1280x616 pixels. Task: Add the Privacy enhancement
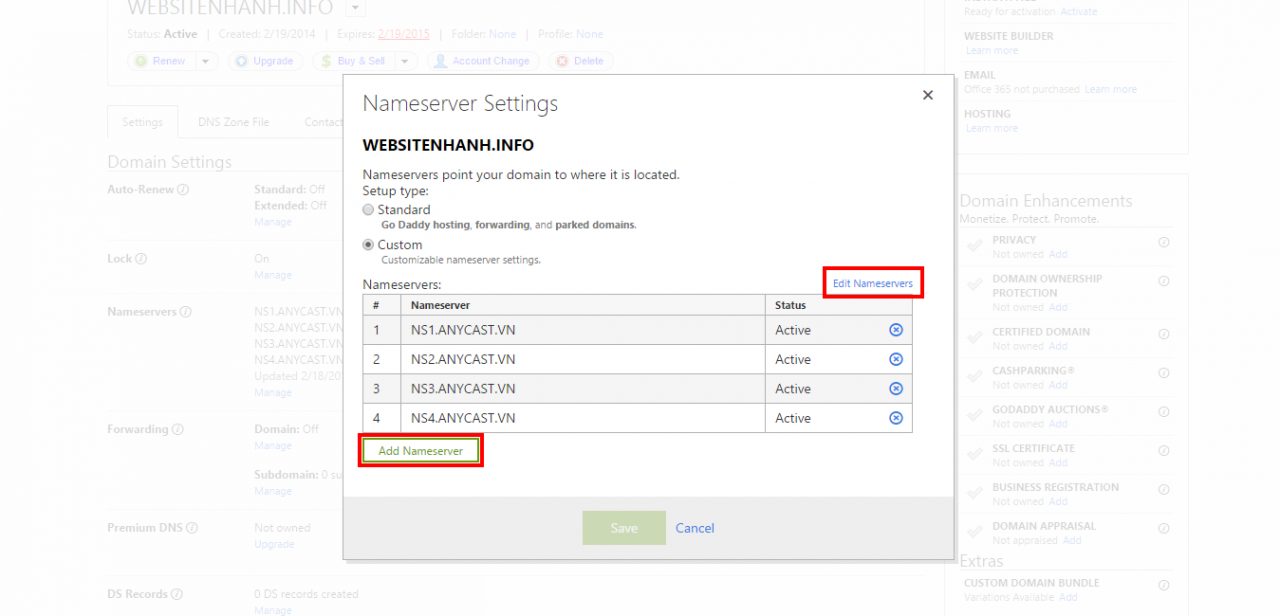pos(1058,254)
